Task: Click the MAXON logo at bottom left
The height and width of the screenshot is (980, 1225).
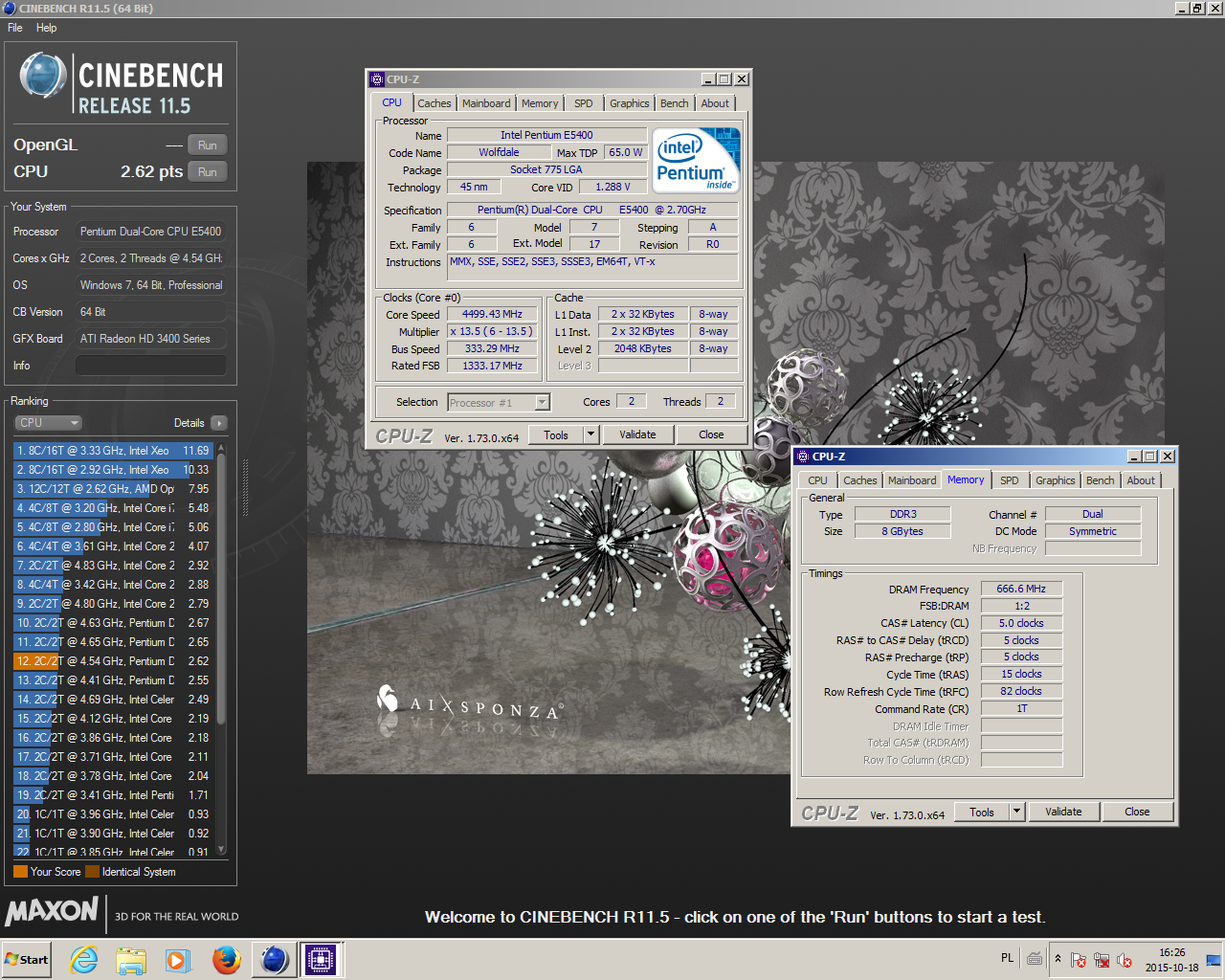Action: [53, 910]
